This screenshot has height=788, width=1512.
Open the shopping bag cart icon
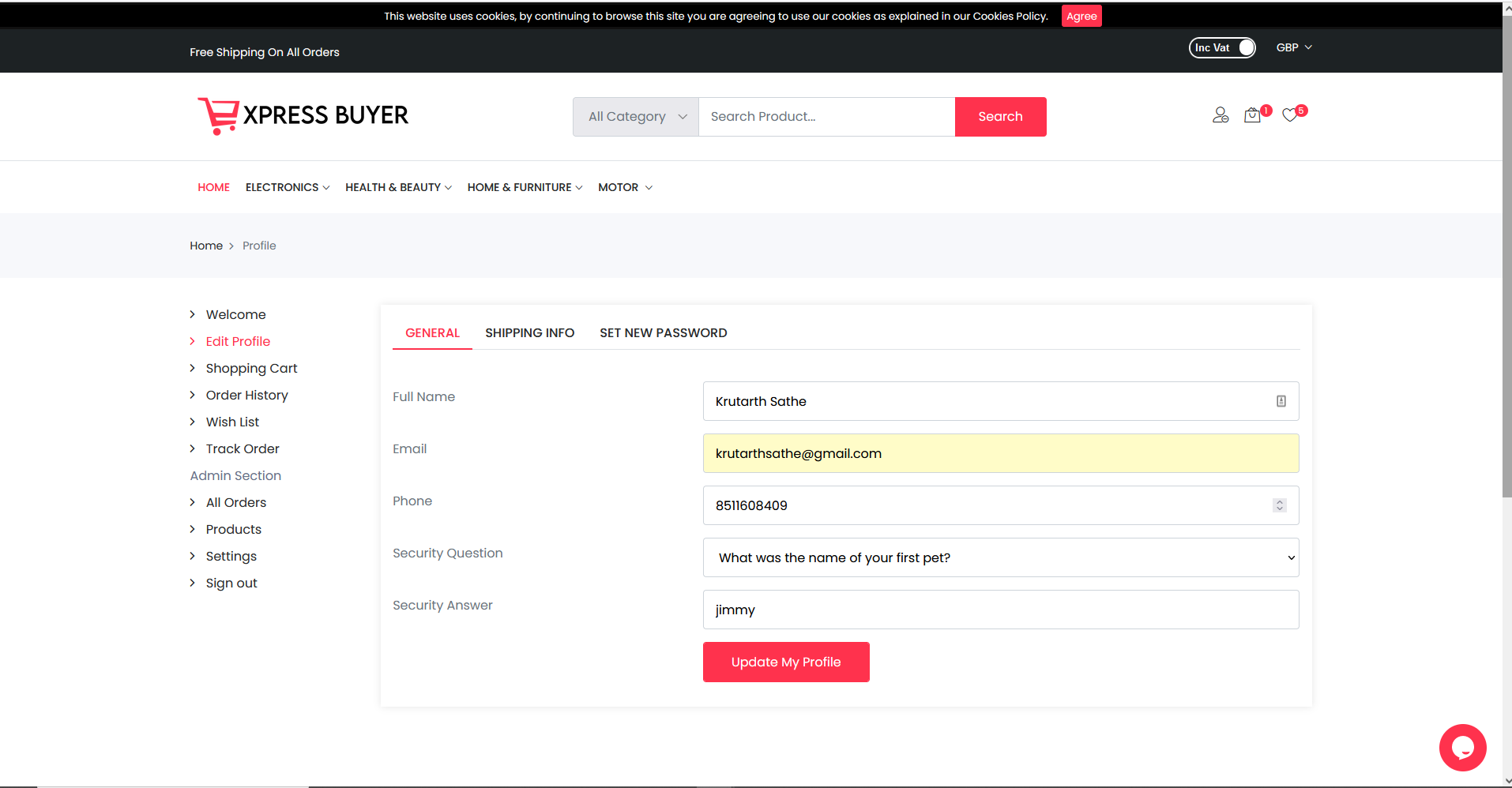click(1252, 115)
